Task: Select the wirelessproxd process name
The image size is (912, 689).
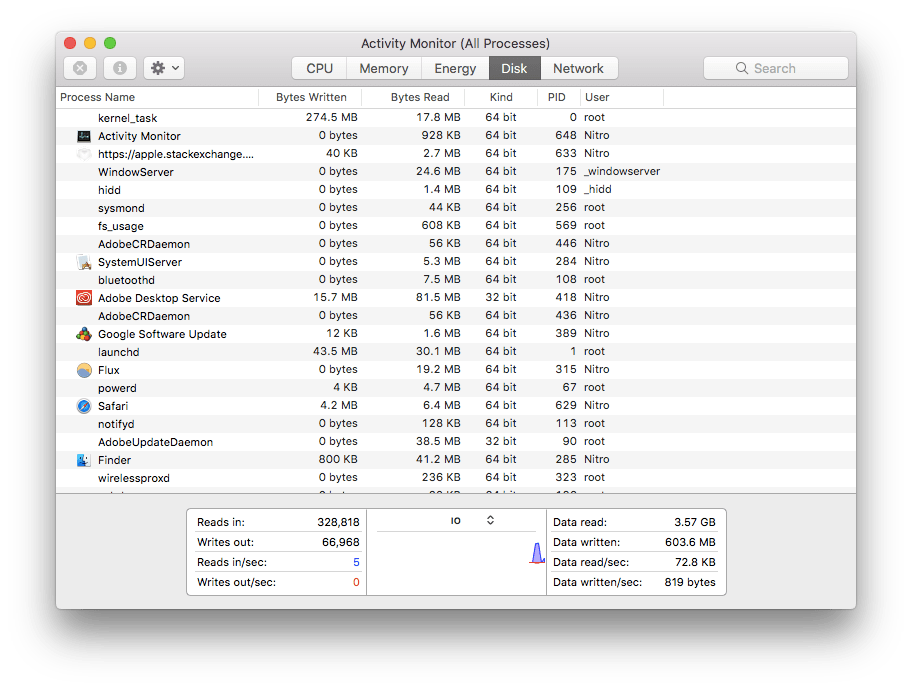Action: point(134,479)
